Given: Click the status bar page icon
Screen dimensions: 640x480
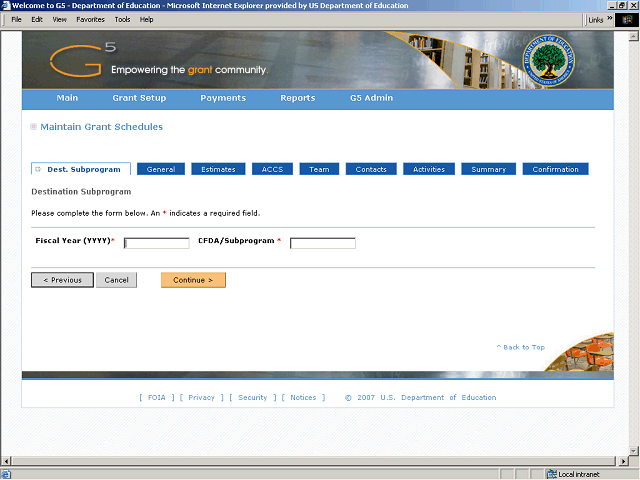Looking at the screenshot, I should [6, 474].
